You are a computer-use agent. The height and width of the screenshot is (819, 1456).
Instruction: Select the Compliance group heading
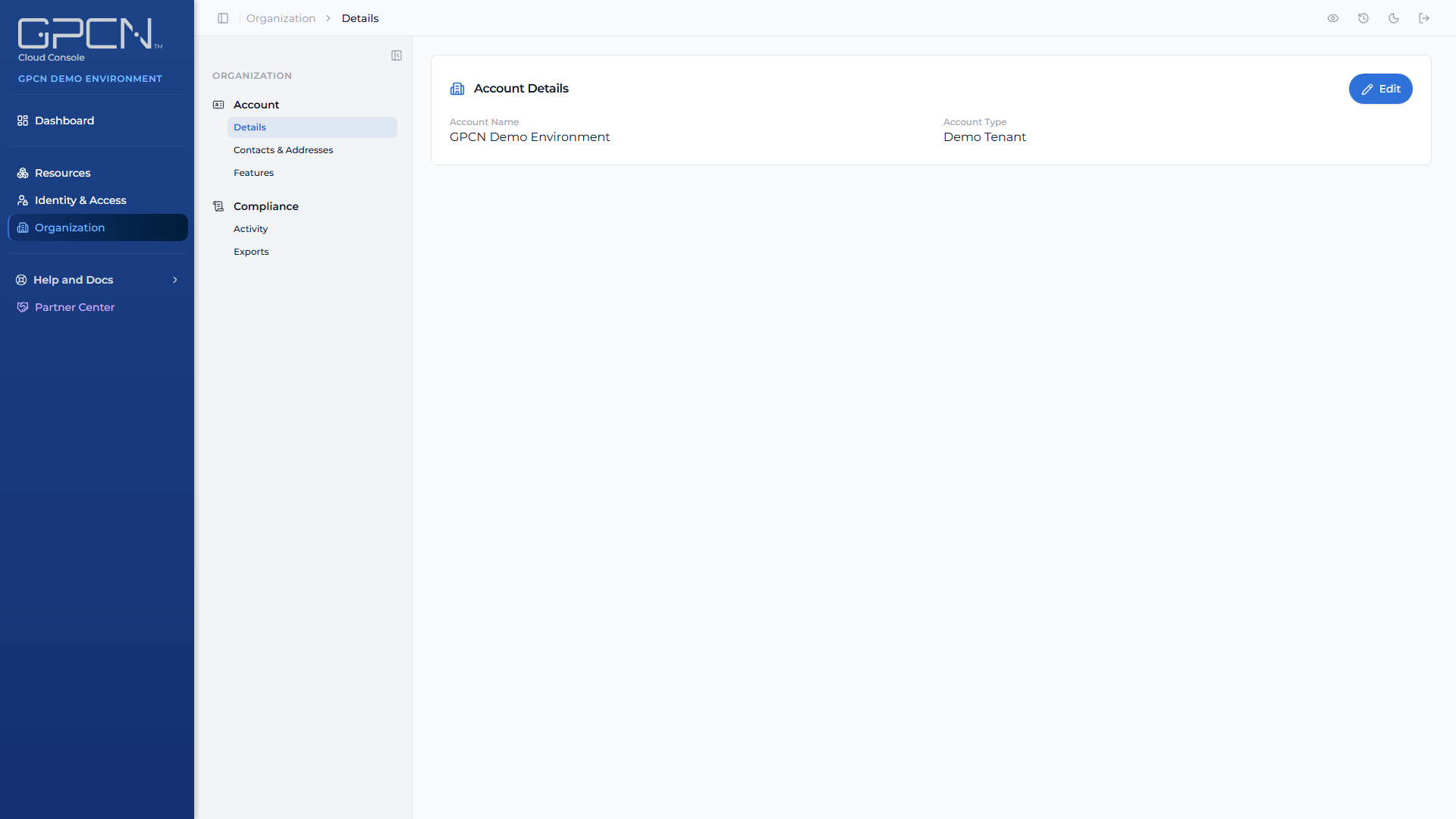tap(266, 206)
